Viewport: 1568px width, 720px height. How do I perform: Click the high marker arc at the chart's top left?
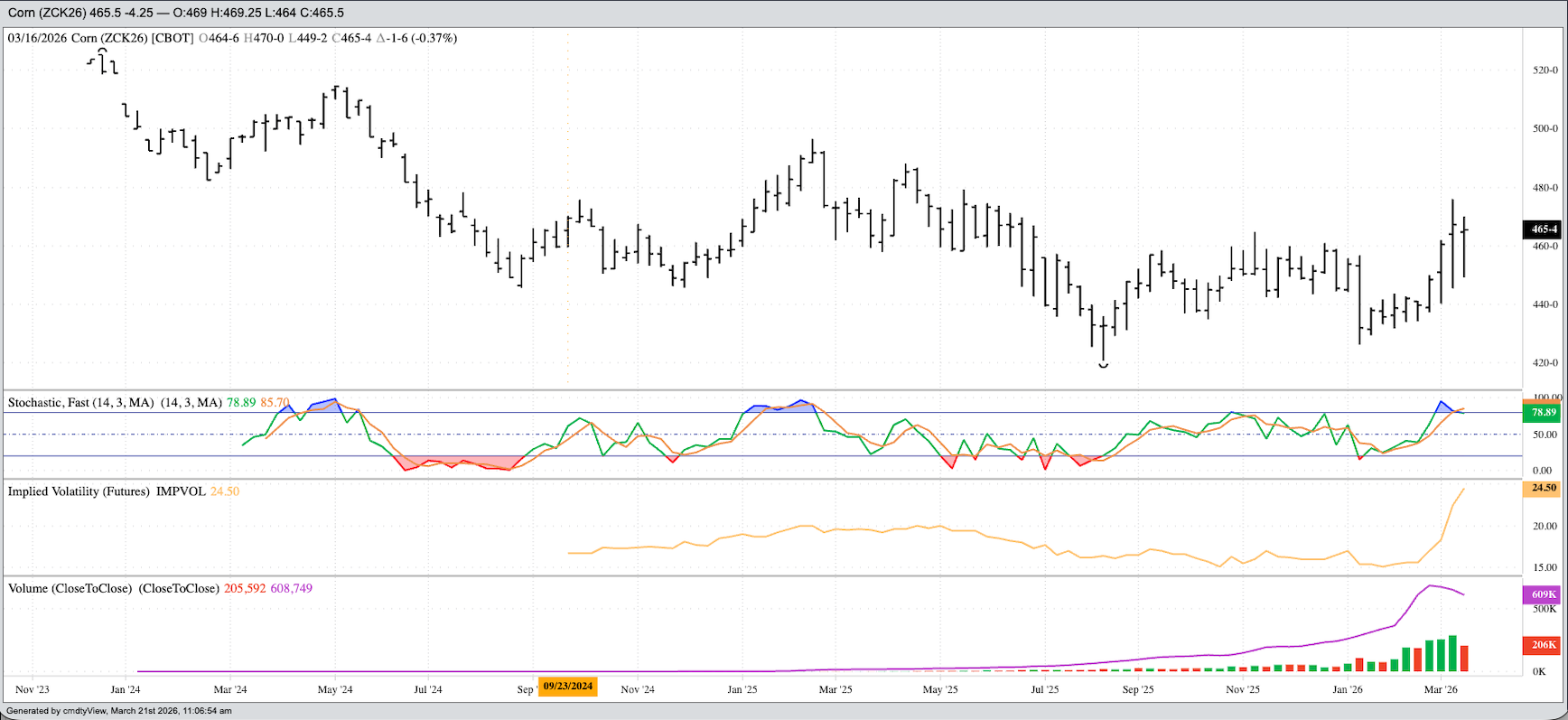tap(102, 51)
